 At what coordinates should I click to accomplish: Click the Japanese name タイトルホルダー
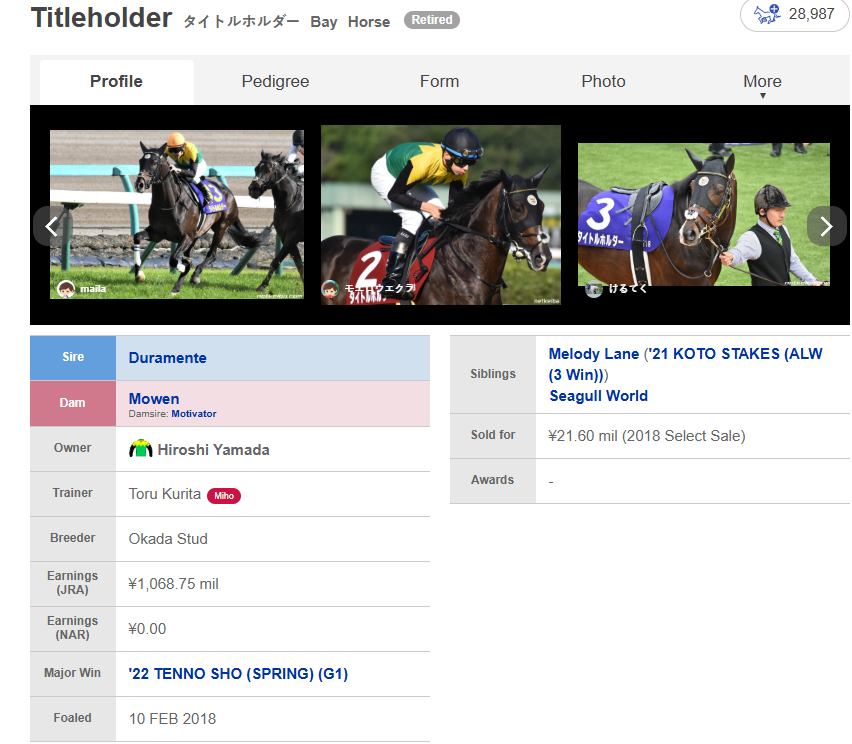tap(241, 22)
